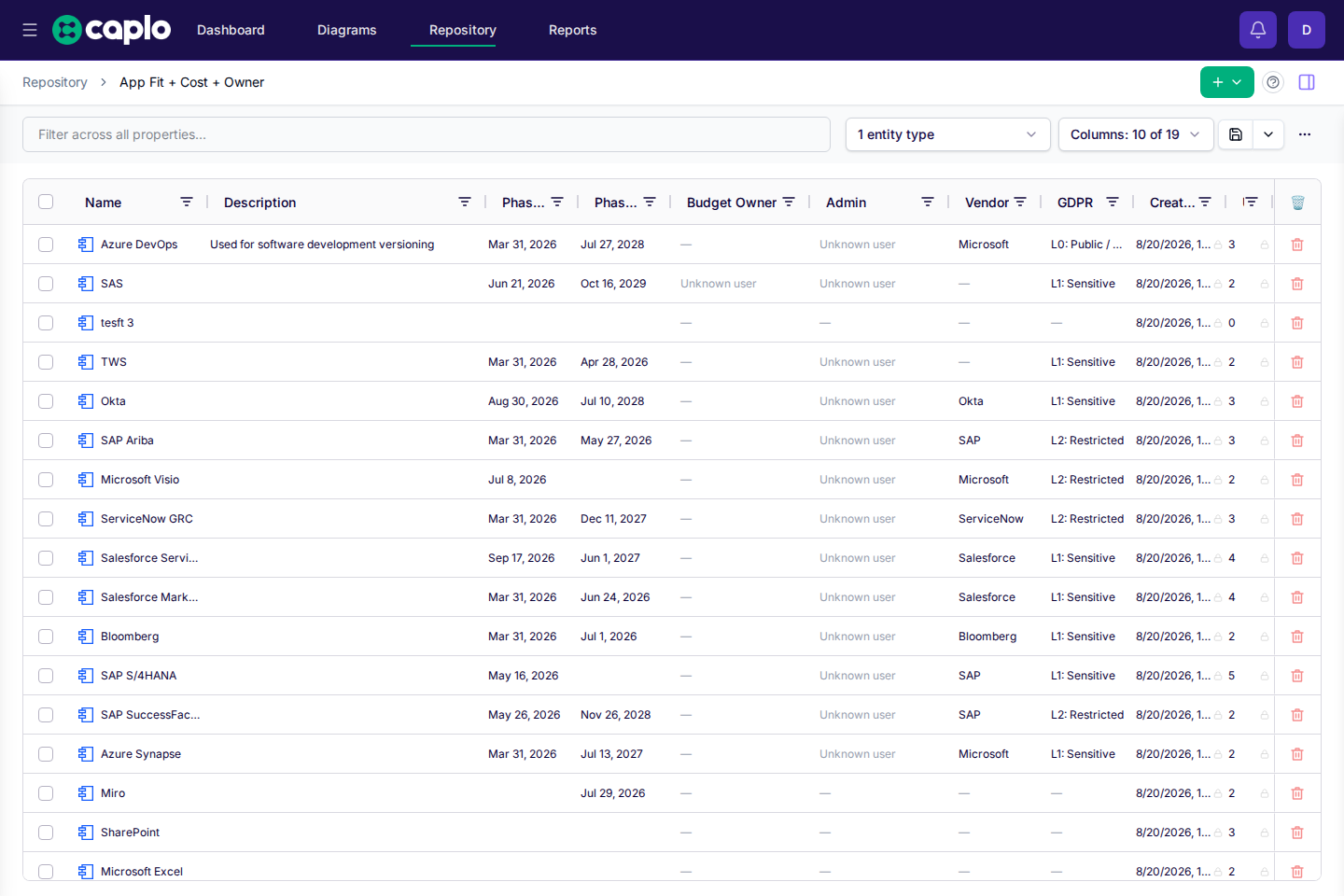The width and height of the screenshot is (1344, 896).
Task: Check the Bloomberg row checkbox
Action: click(46, 637)
